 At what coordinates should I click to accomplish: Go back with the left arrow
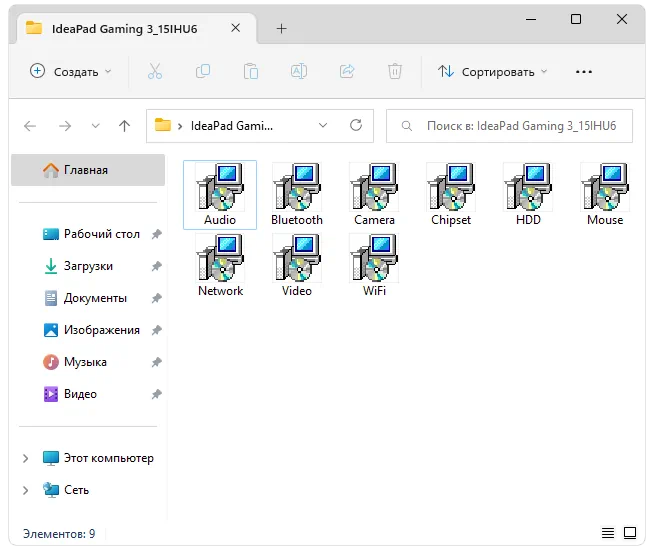click(x=30, y=126)
